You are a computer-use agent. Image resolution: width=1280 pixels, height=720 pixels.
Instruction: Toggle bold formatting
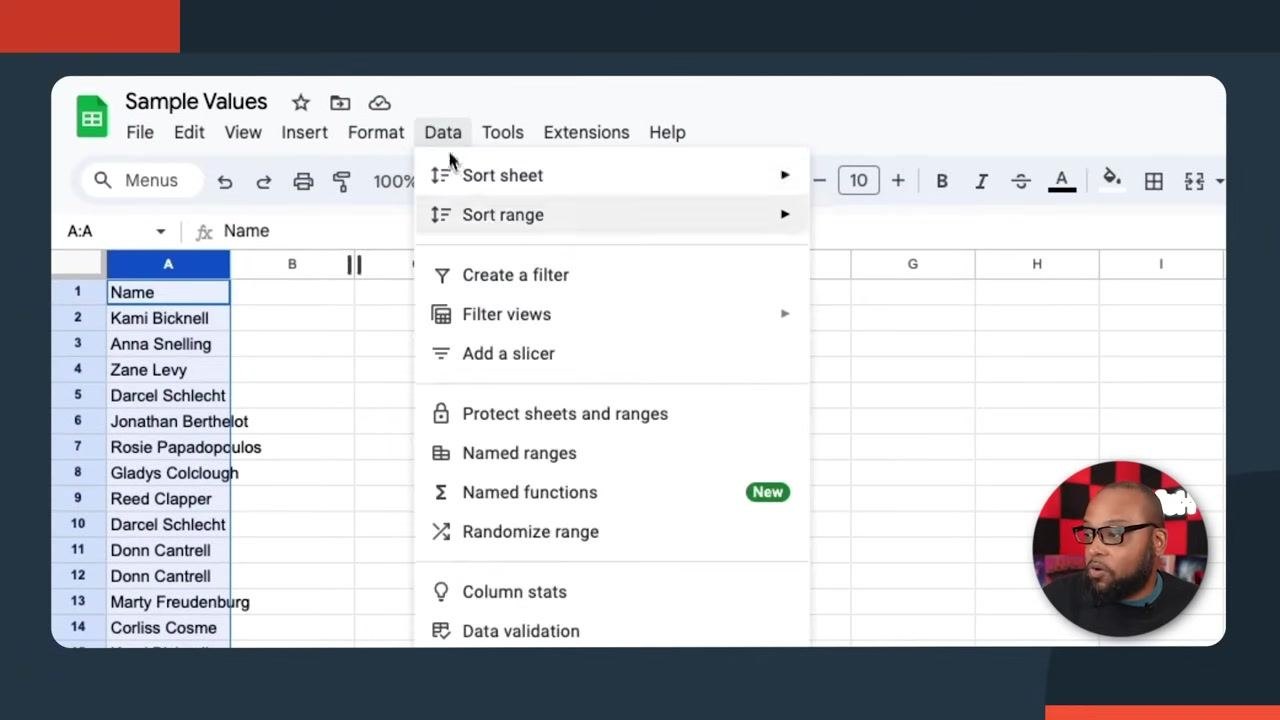pos(941,181)
